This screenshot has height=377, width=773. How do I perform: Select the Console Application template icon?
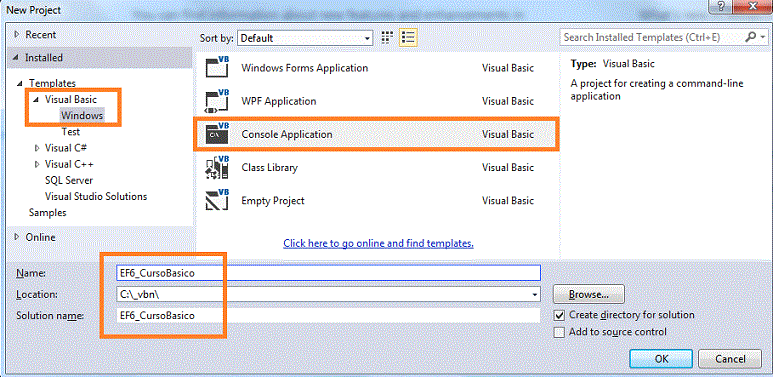(217, 134)
